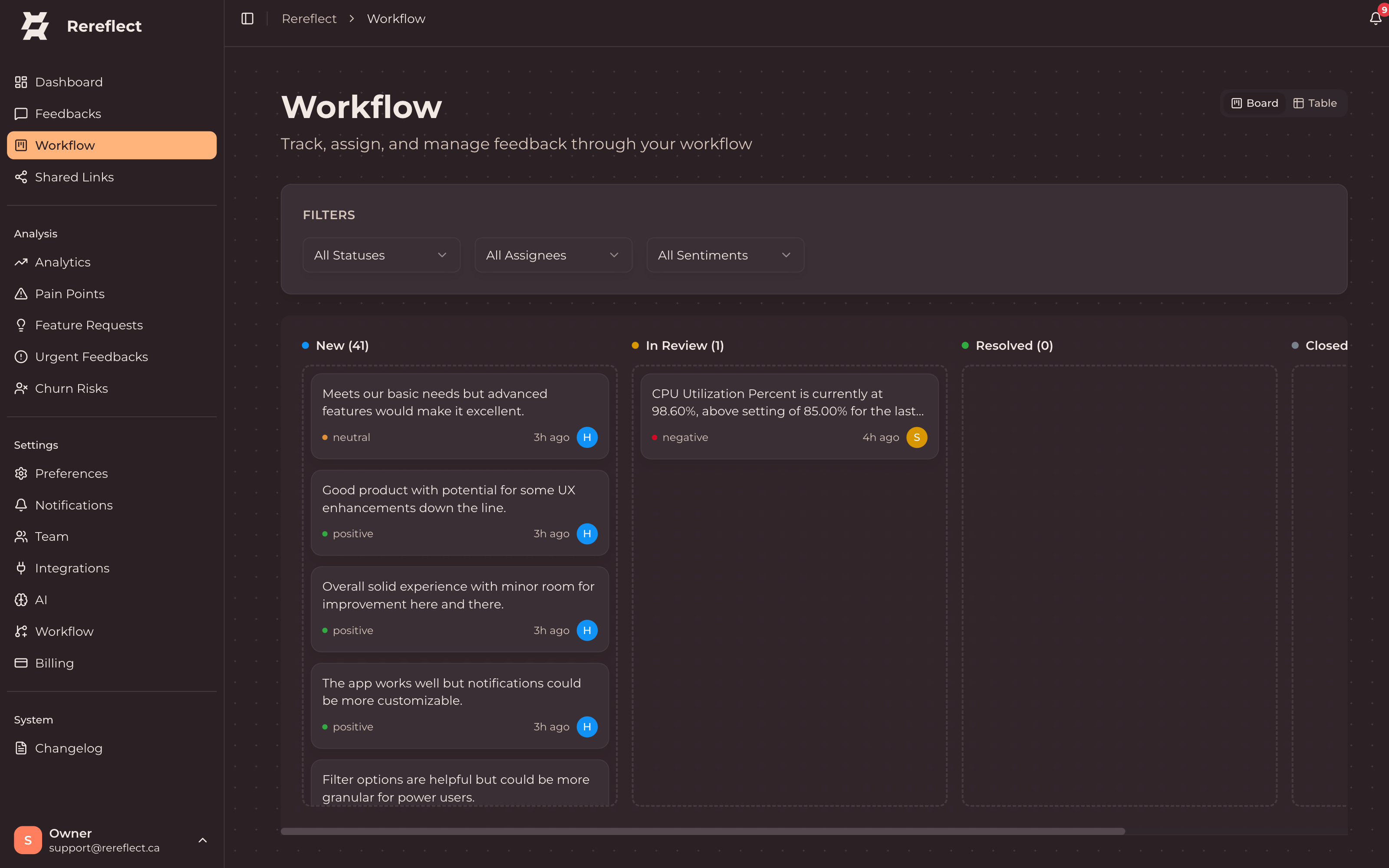Click the horizontal board scrollbar
This screenshot has width=1389, height=868.
point(703,831)
